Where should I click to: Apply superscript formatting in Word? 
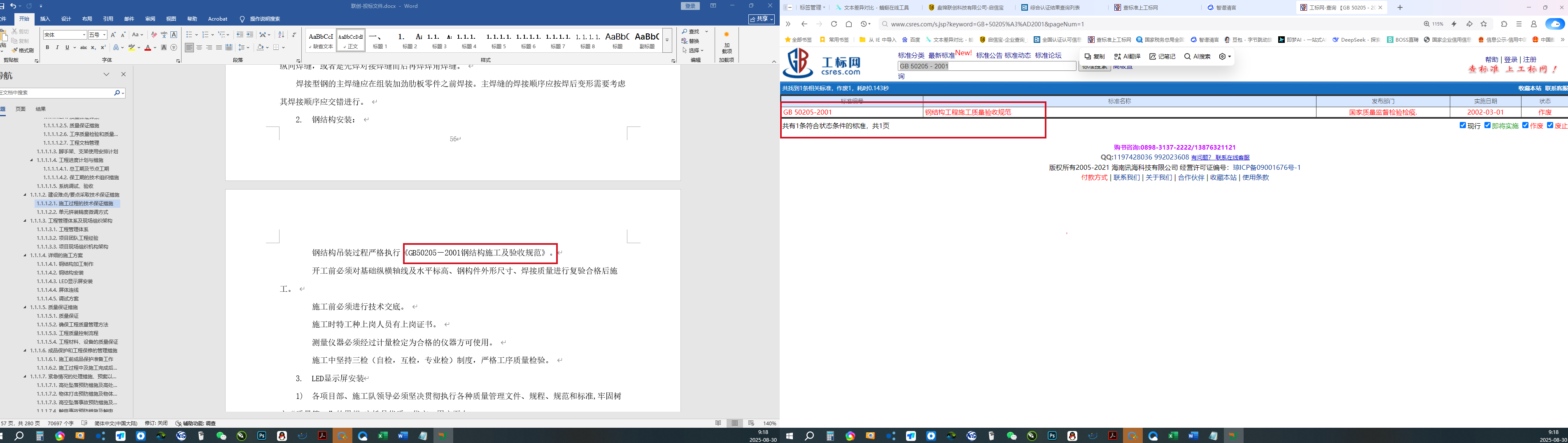(103, 47)
